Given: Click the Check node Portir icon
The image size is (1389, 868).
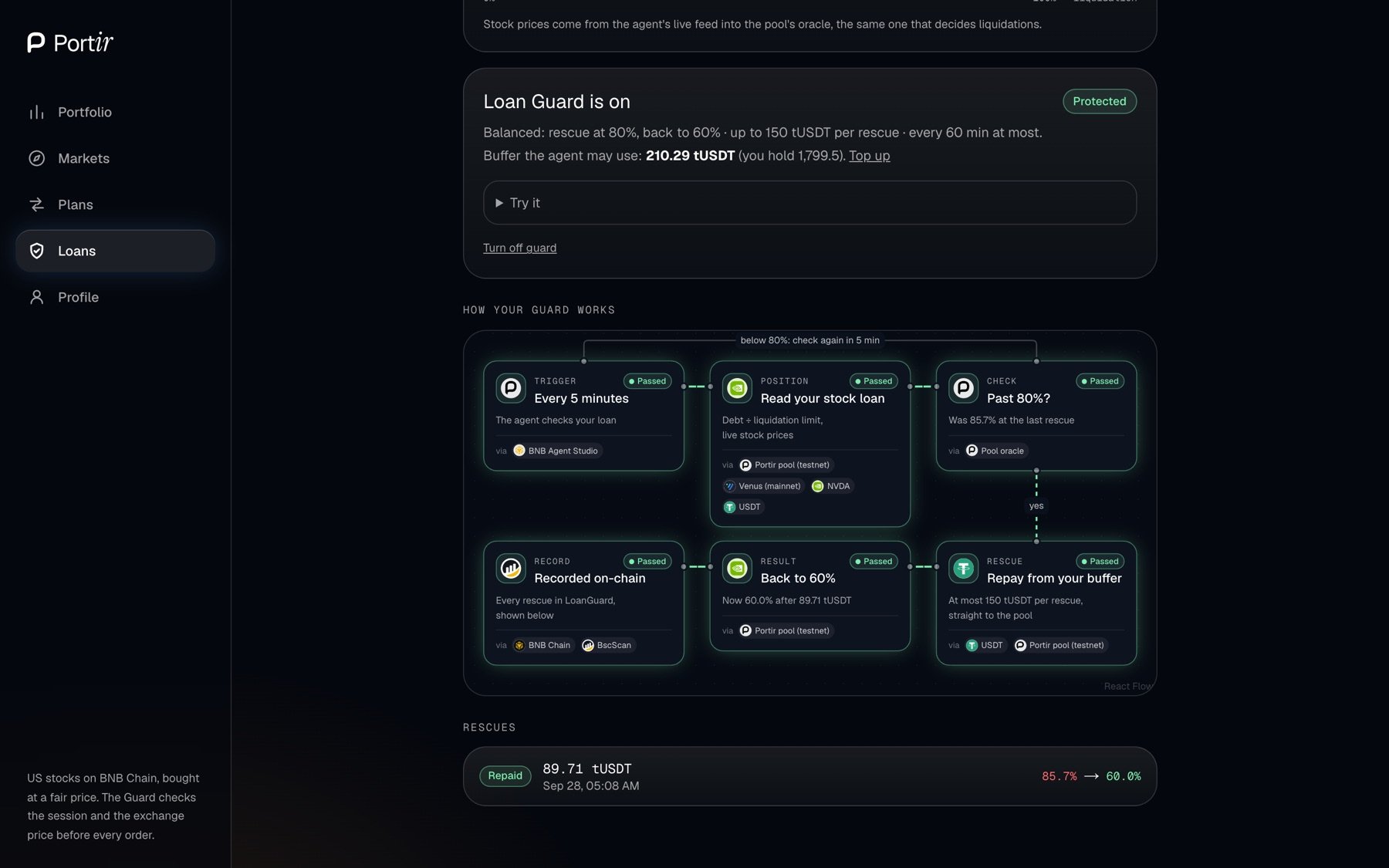Looking at the screenshot, I should coord(963,388).
